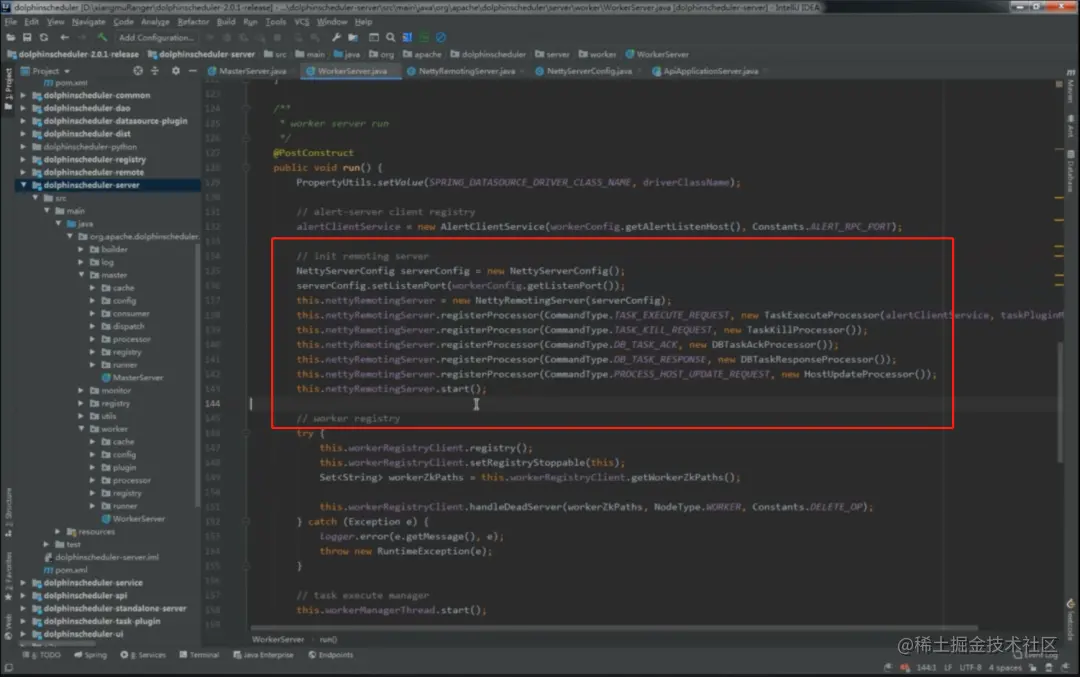Click the Synchronize refresh toolbar icon
The height and width of the screenshot is (677, 1080).
(x=44, y=37)
